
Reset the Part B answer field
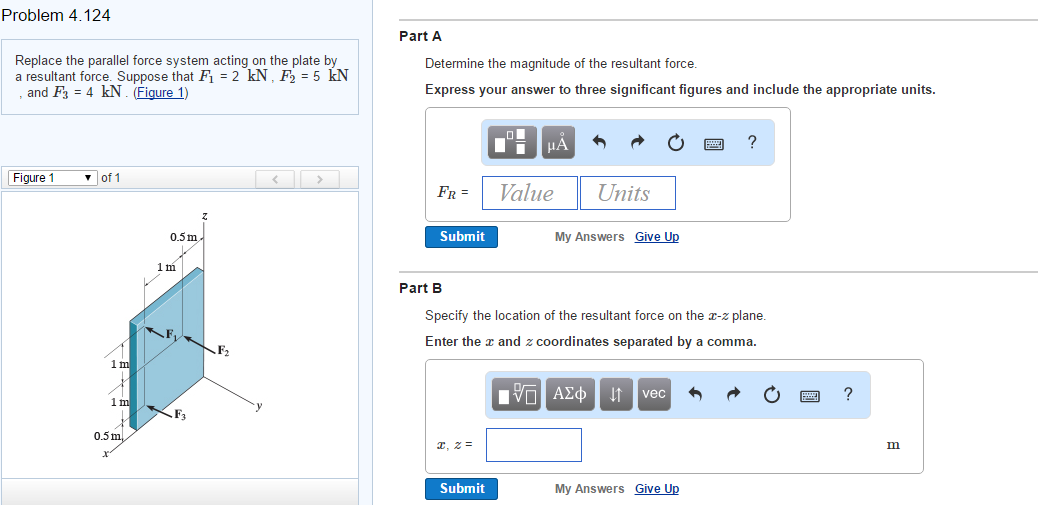771,394
